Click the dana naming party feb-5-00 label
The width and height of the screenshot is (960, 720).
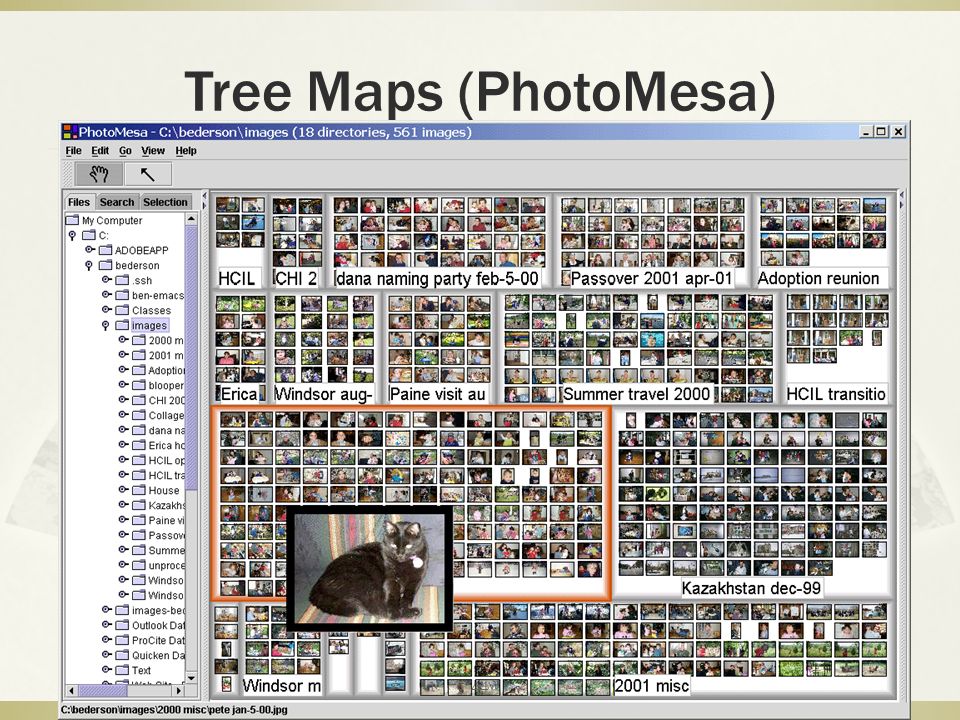point(437,279)
